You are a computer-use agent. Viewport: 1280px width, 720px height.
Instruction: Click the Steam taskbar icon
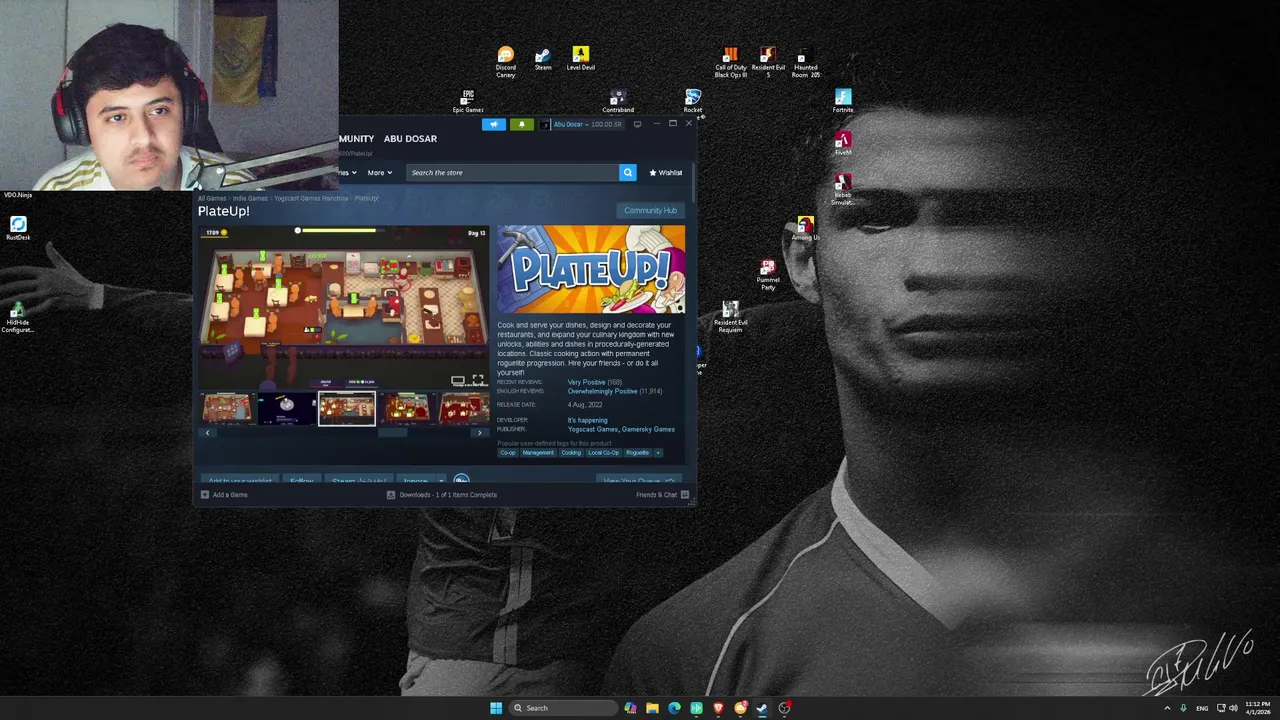pyautogui.click(x=762, y=708)
